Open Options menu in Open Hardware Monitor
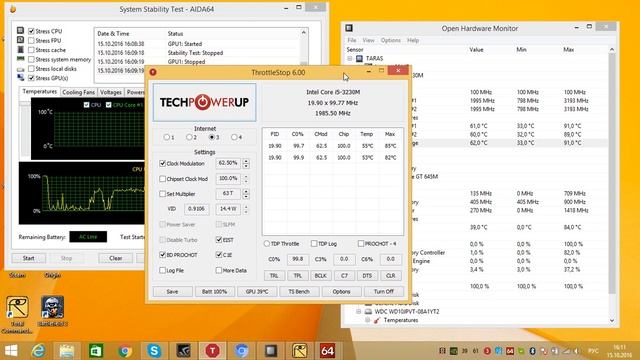 point(391,40)
